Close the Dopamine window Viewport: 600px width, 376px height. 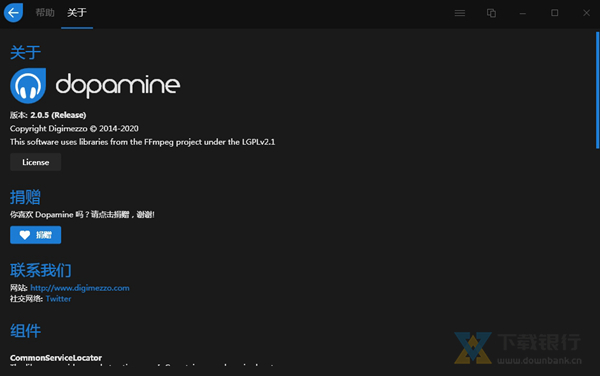tap(586, 13)
